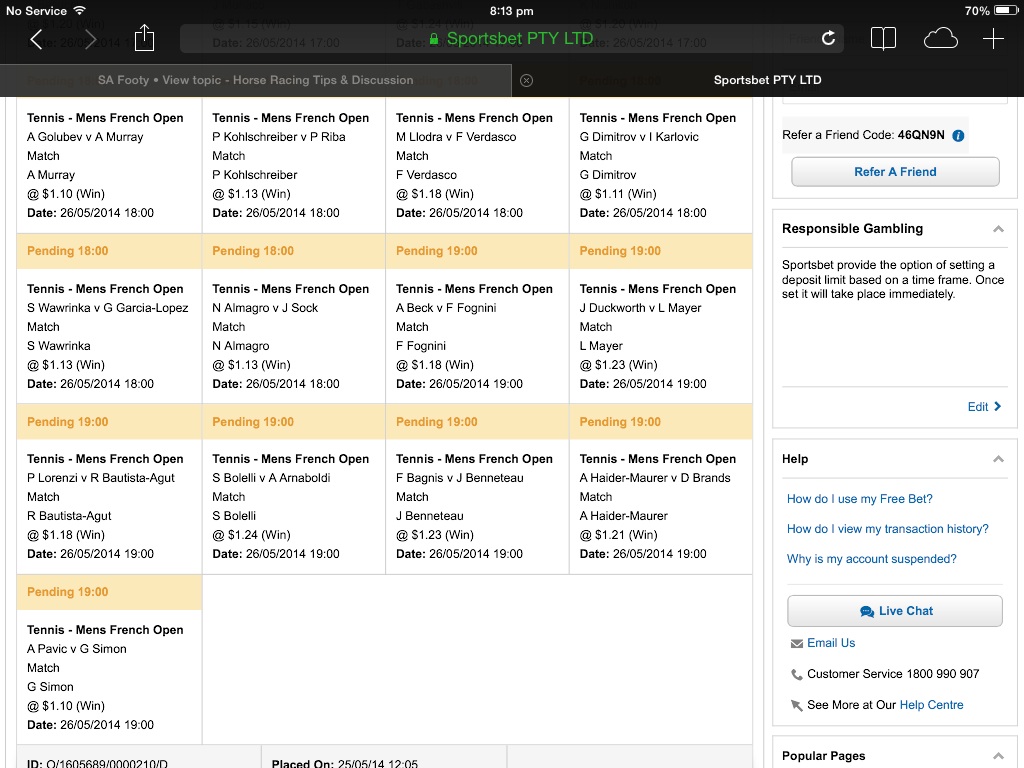Click the Email Us link
Image resolution: width=1024 pixels, height=768 pixels.
(831, 643)
